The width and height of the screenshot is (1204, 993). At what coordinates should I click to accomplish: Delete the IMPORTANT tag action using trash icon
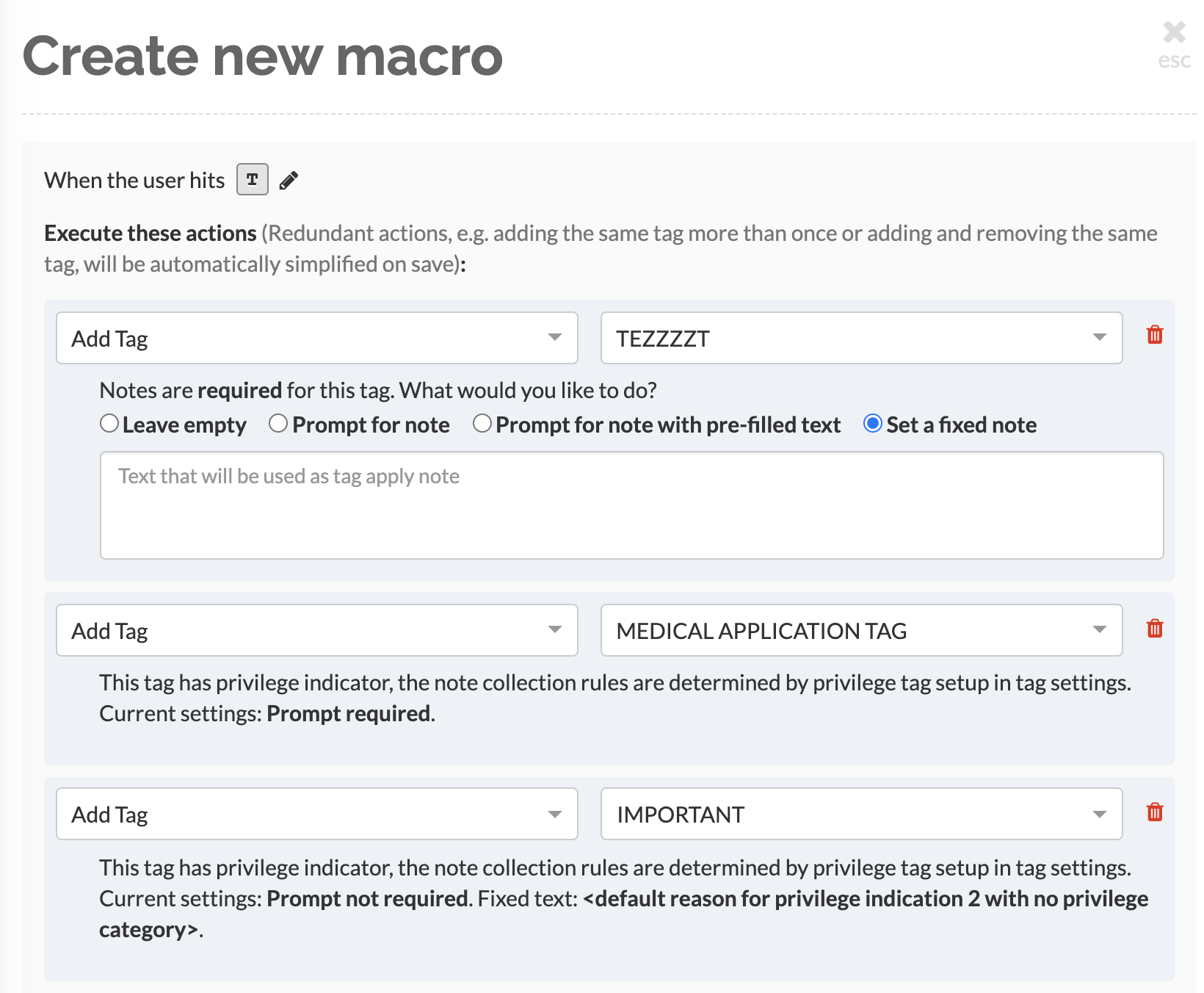click(x=1154, y=812)
